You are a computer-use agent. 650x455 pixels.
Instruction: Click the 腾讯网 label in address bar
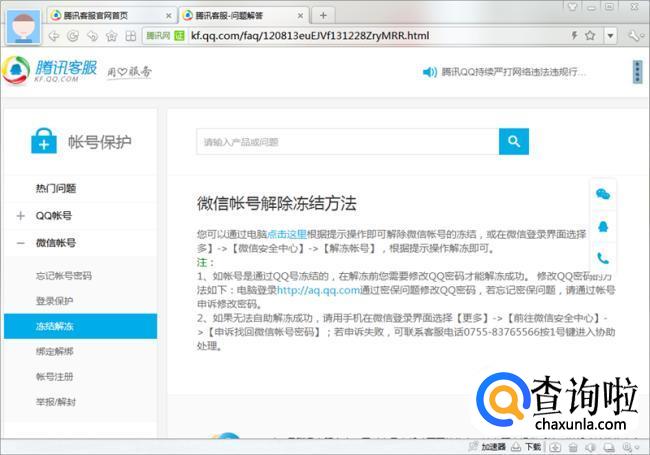(158, 36)
